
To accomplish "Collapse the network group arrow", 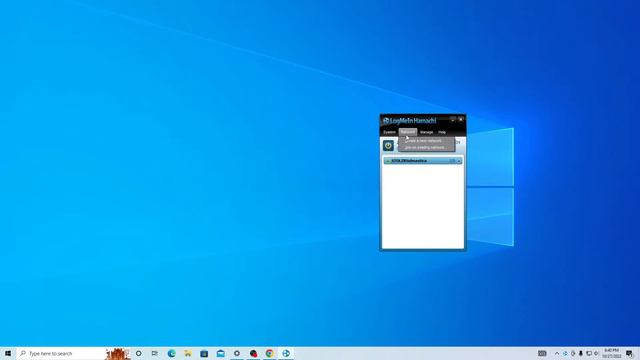I will click(x=459, y=161).
